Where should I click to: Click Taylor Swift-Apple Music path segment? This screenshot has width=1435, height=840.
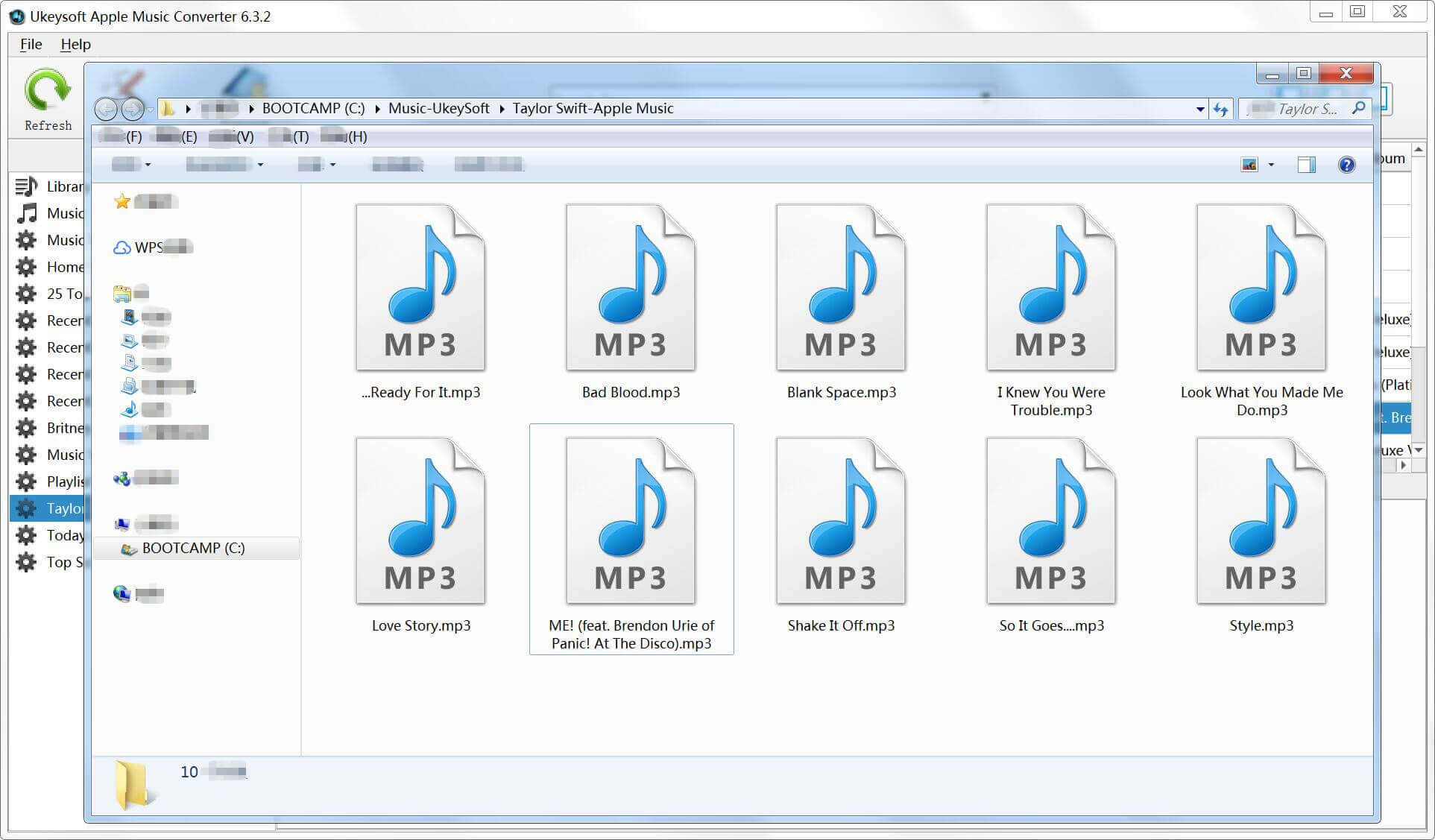(x=593, y=108)
